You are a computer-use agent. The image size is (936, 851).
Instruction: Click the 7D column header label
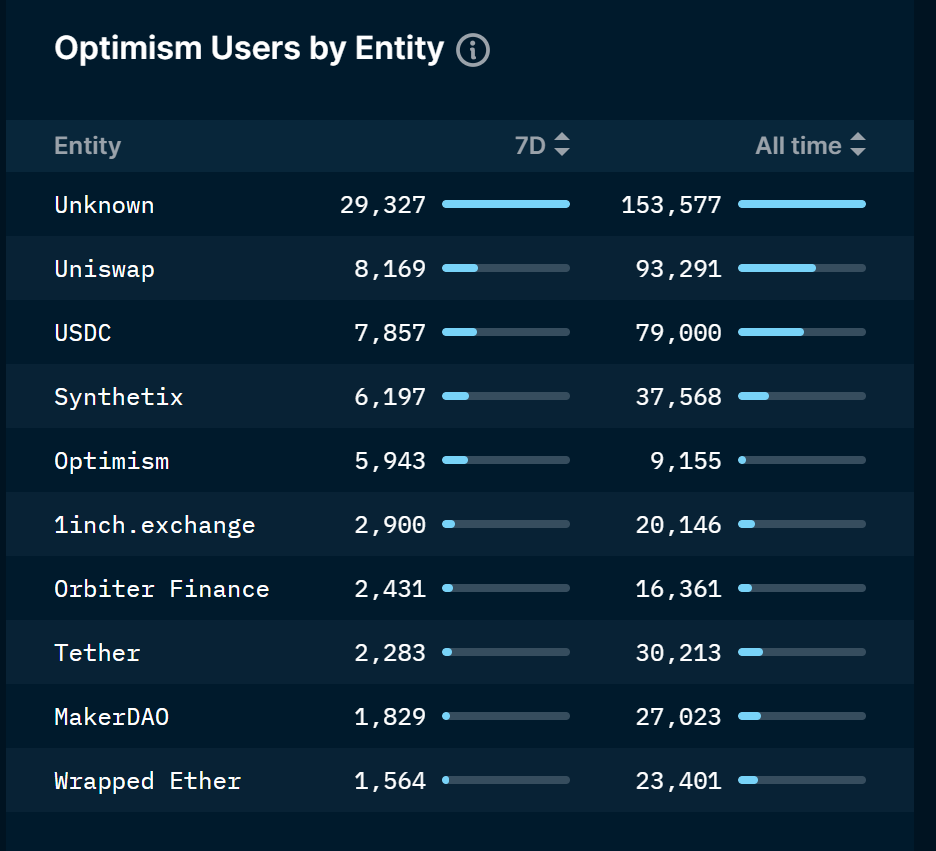530,146
